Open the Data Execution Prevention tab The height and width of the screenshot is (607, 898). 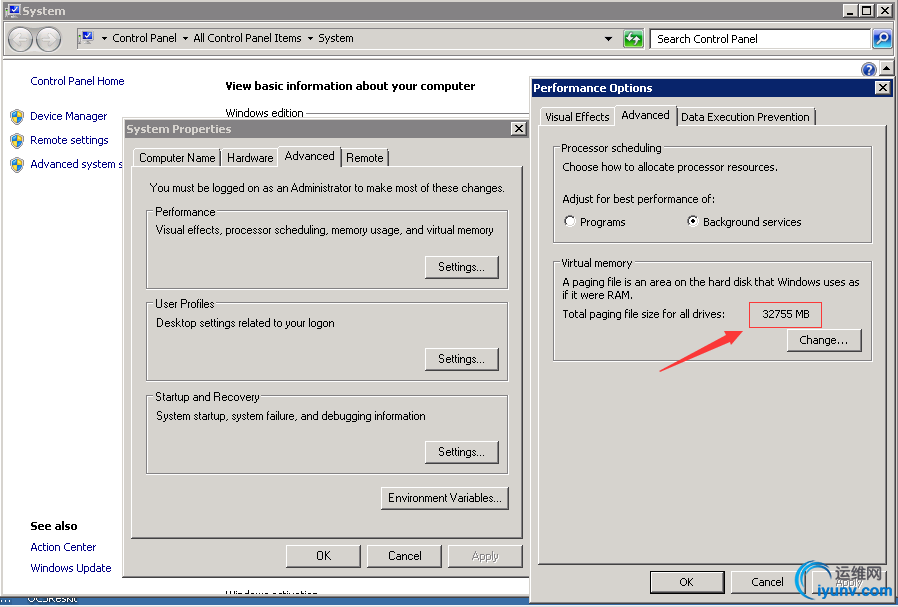[x=745, y=117]
